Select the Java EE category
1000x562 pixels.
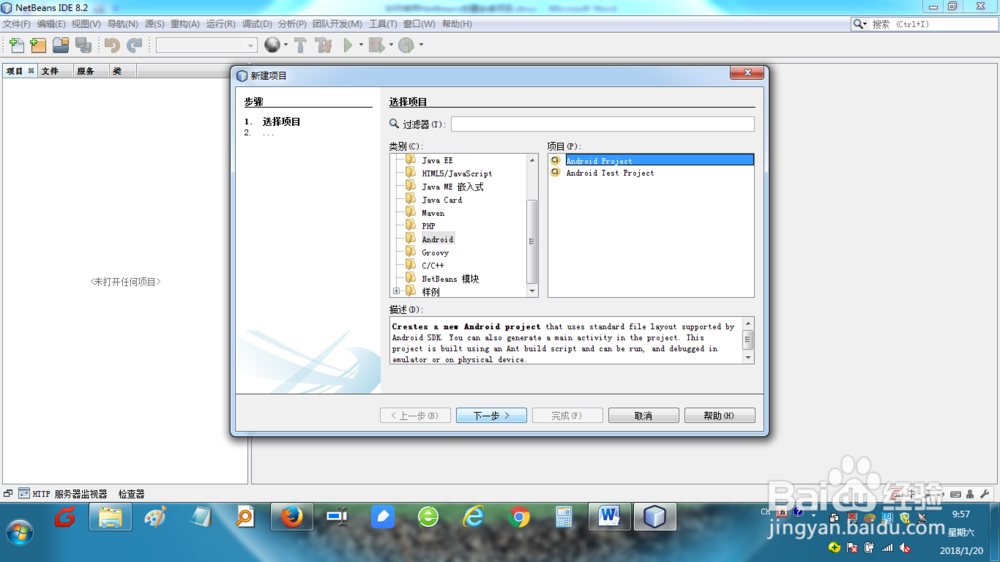point(437,160)
